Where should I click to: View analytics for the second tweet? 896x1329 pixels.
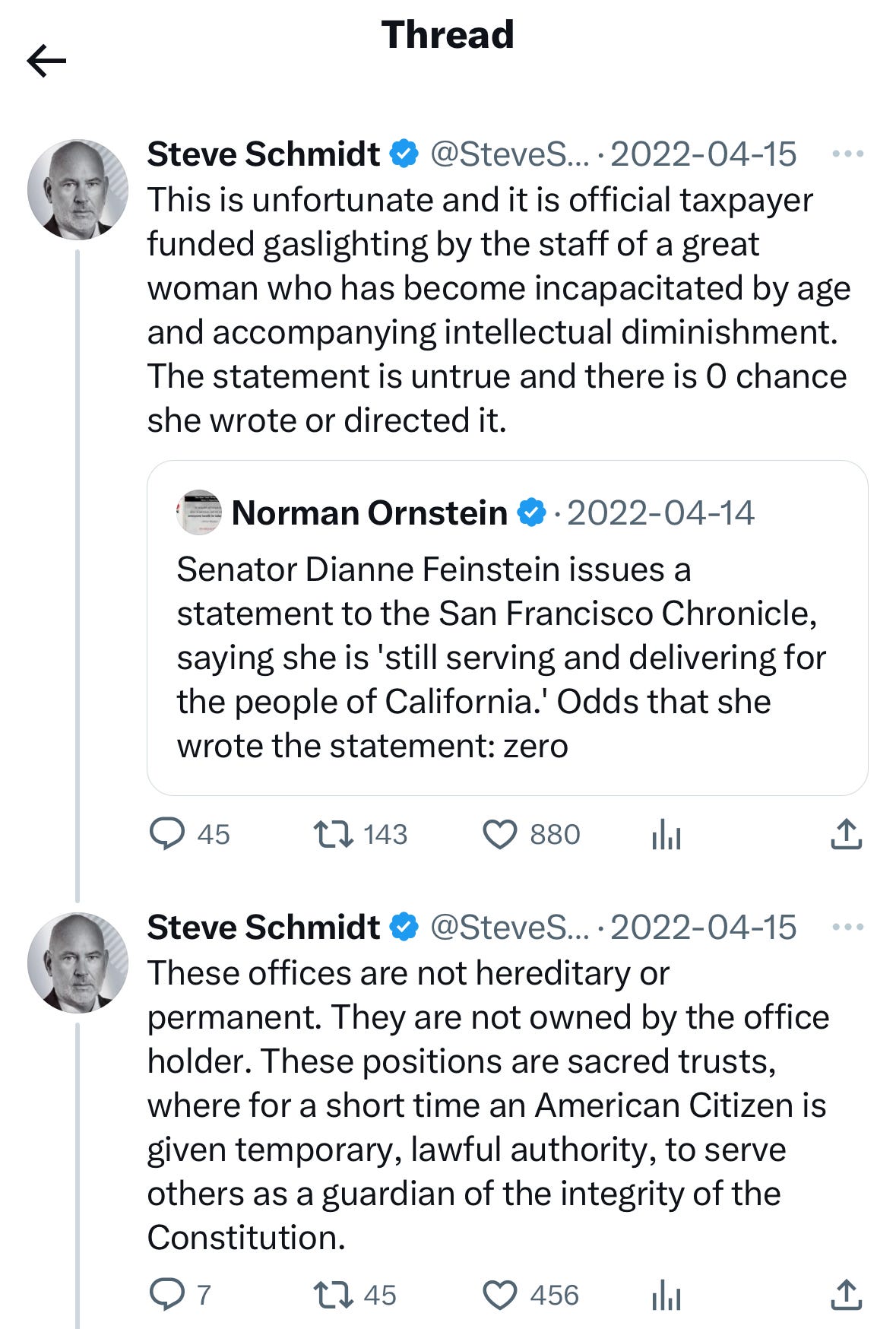pyautogui.click(x=666, y=1296)
